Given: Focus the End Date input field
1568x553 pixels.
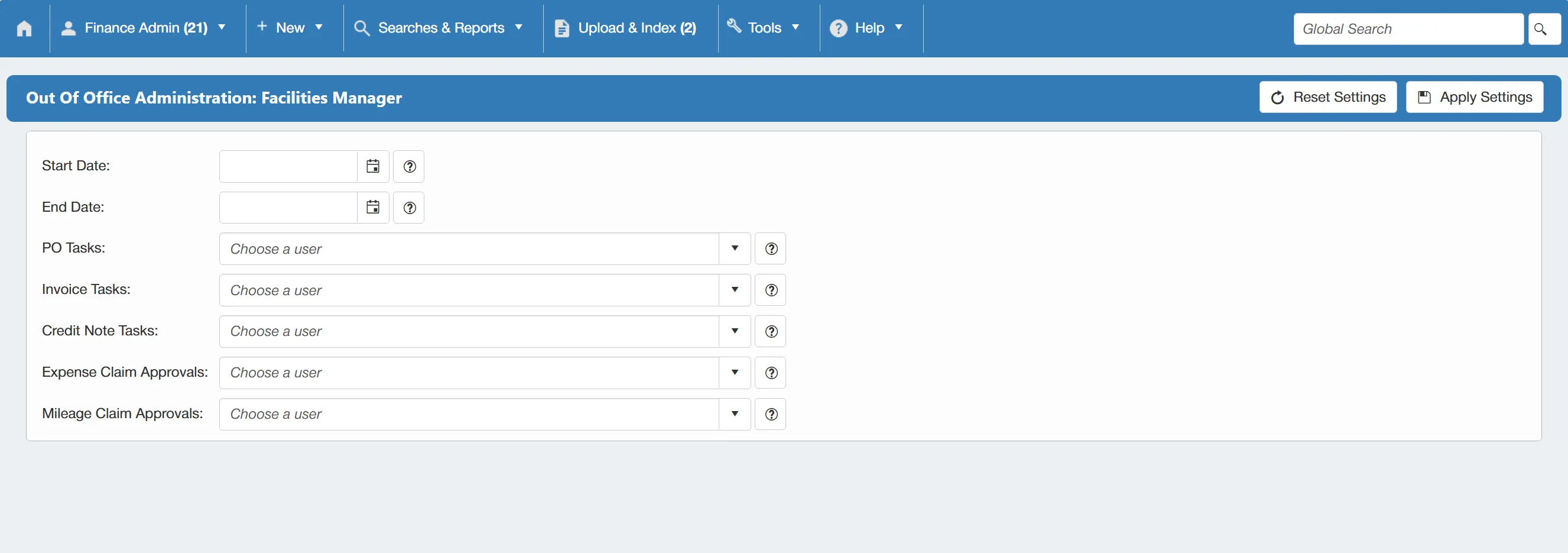Looking at the screenshot, I should click(x=288, y=208).
